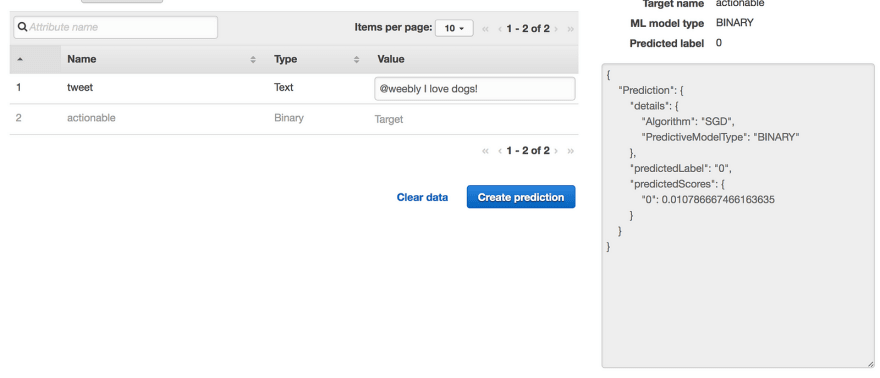
Task: Edit the tweet value text field
Action: click(475, 89)
